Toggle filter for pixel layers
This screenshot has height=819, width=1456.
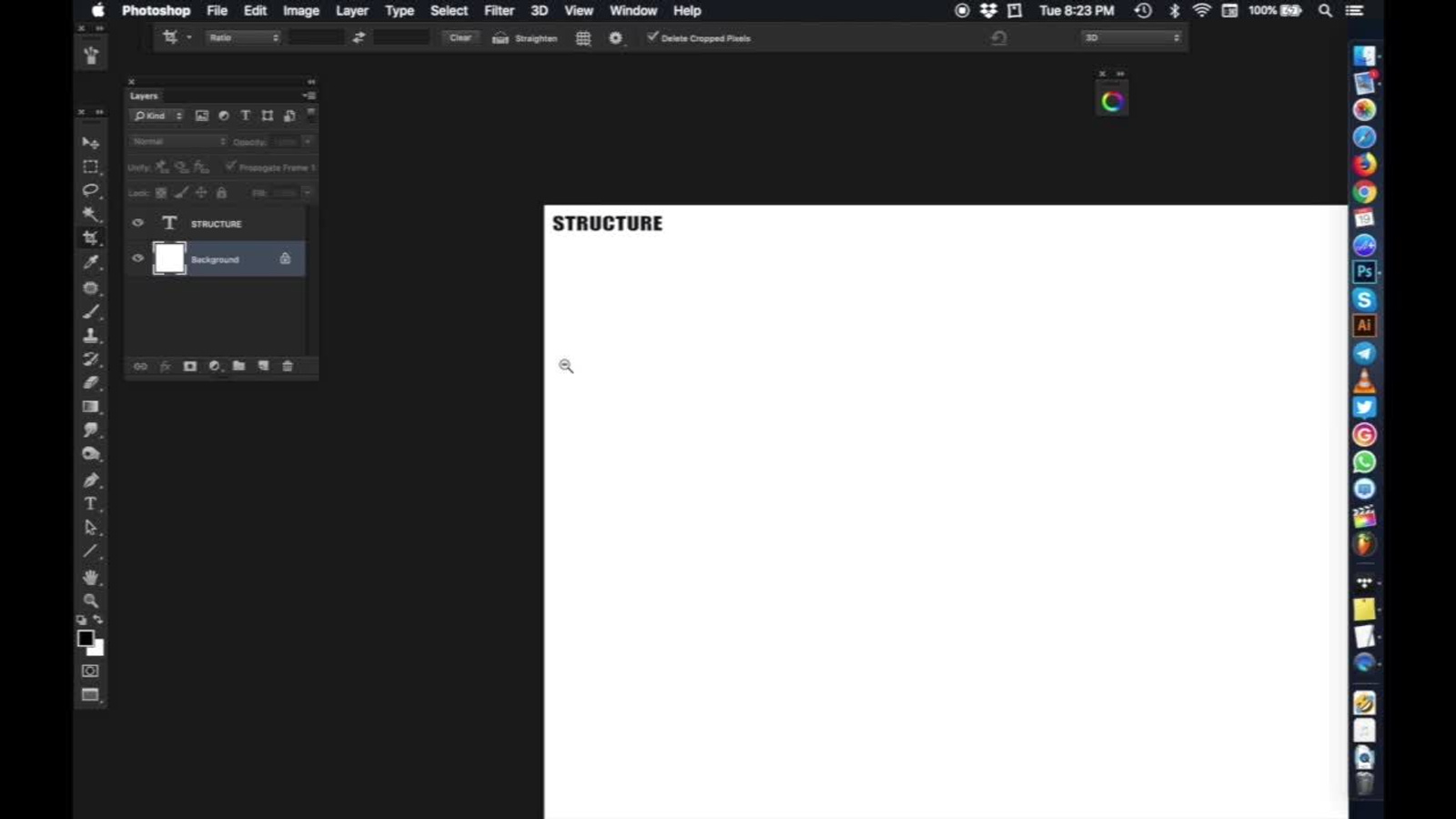click(201, 116)
